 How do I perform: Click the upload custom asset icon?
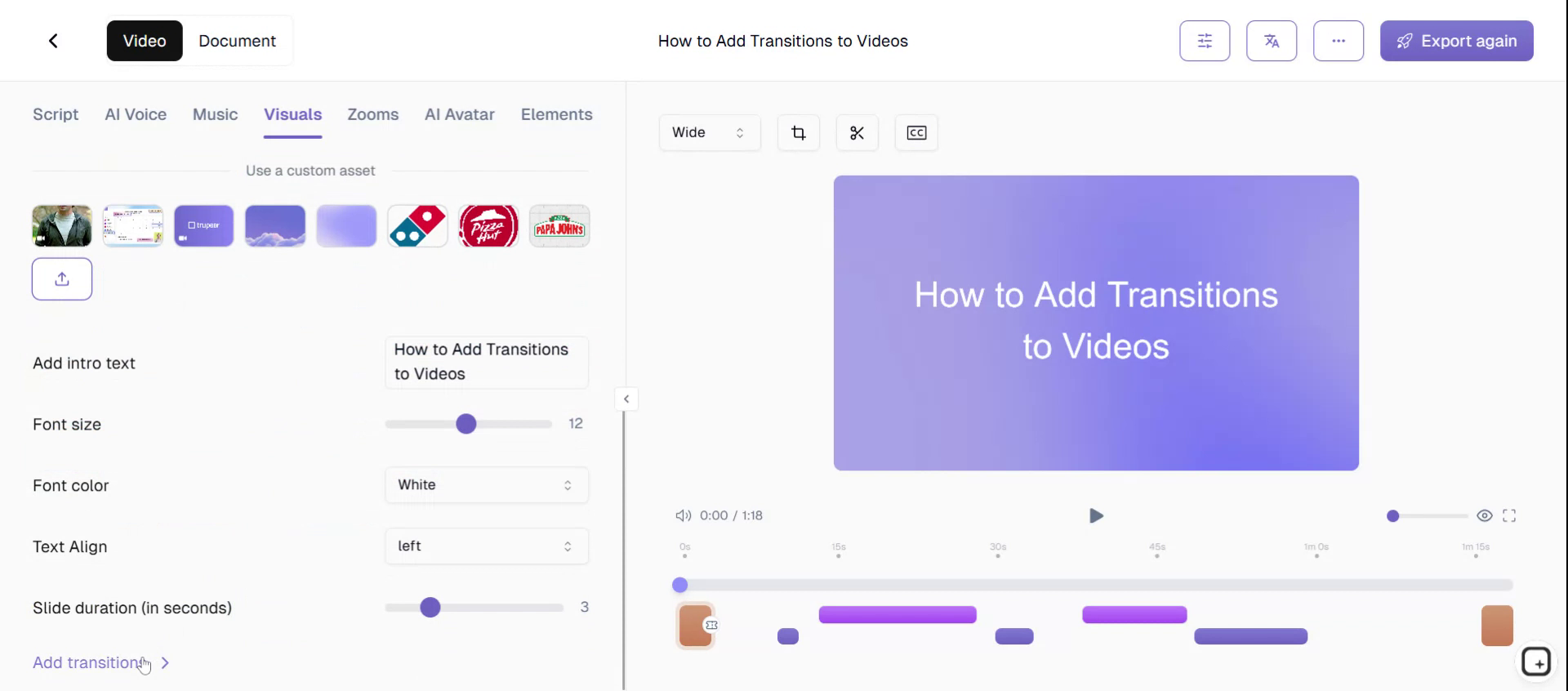pos(62,279)
